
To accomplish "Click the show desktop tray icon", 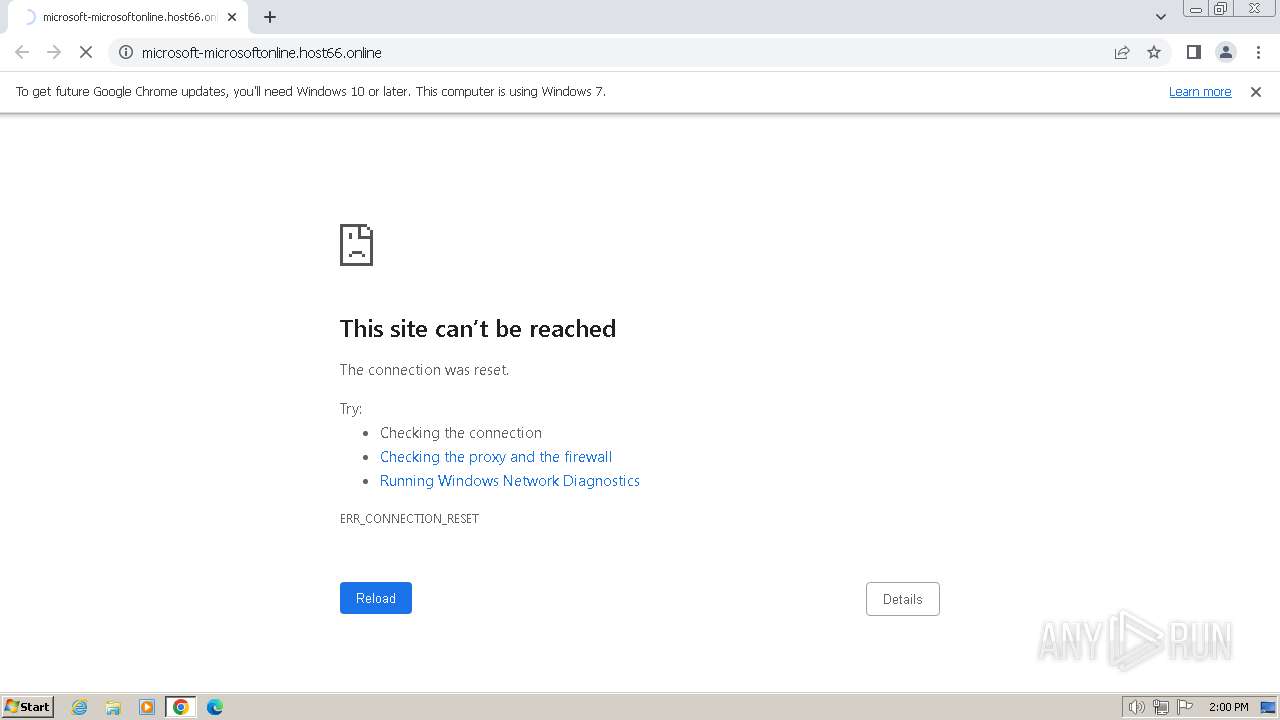I will coord(1268,707).
